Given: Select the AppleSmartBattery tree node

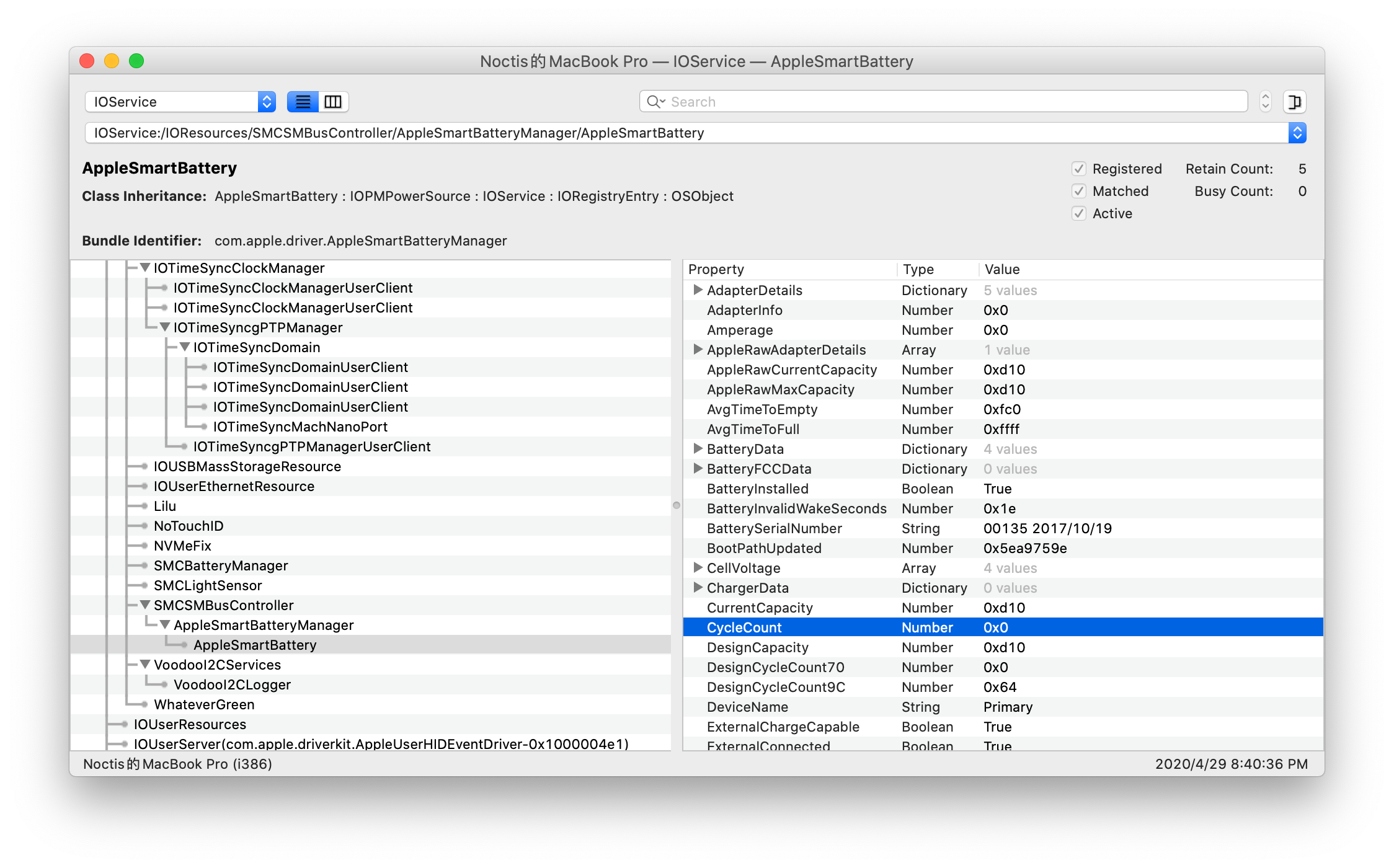Looking at the screenshot, I should [x=255, y=645].
